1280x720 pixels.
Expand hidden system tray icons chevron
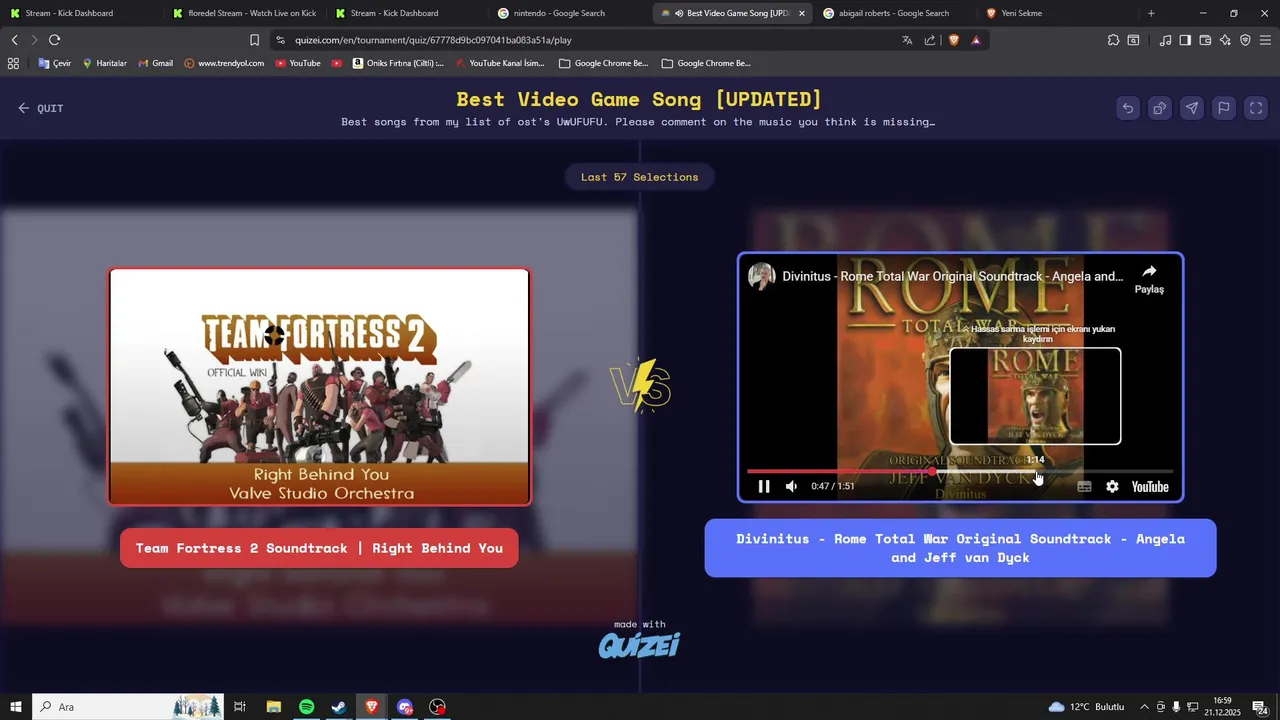1144,707
